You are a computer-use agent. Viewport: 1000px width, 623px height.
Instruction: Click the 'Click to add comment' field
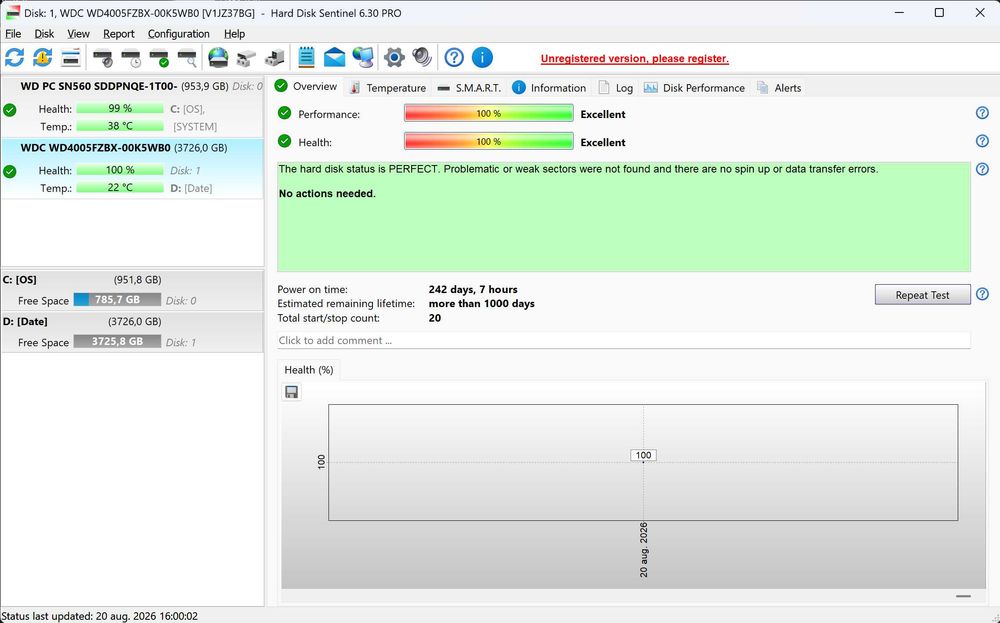[x=624, y=341]
